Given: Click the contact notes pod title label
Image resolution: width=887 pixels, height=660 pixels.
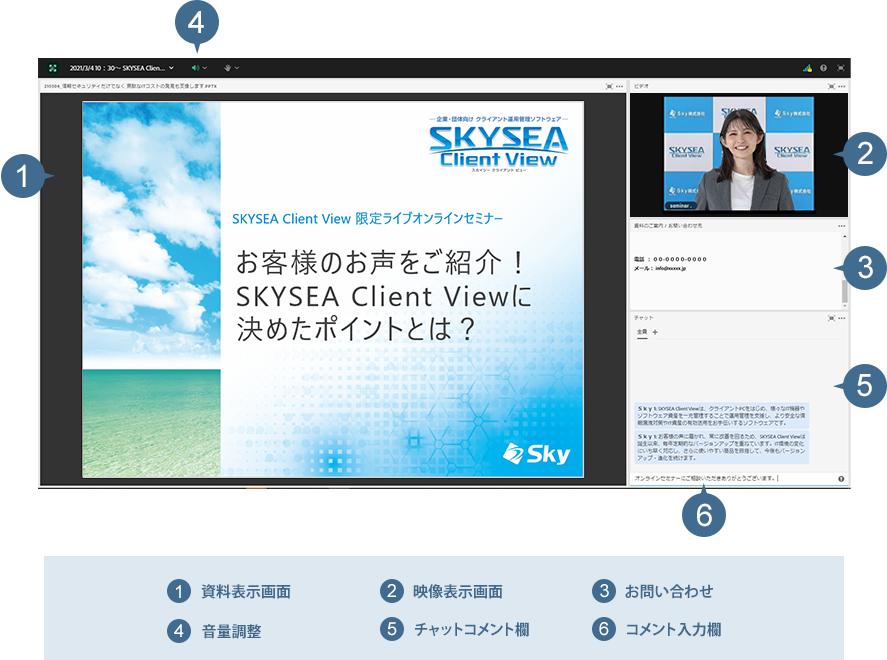Looking at the screenshot, I should [668, 226].
